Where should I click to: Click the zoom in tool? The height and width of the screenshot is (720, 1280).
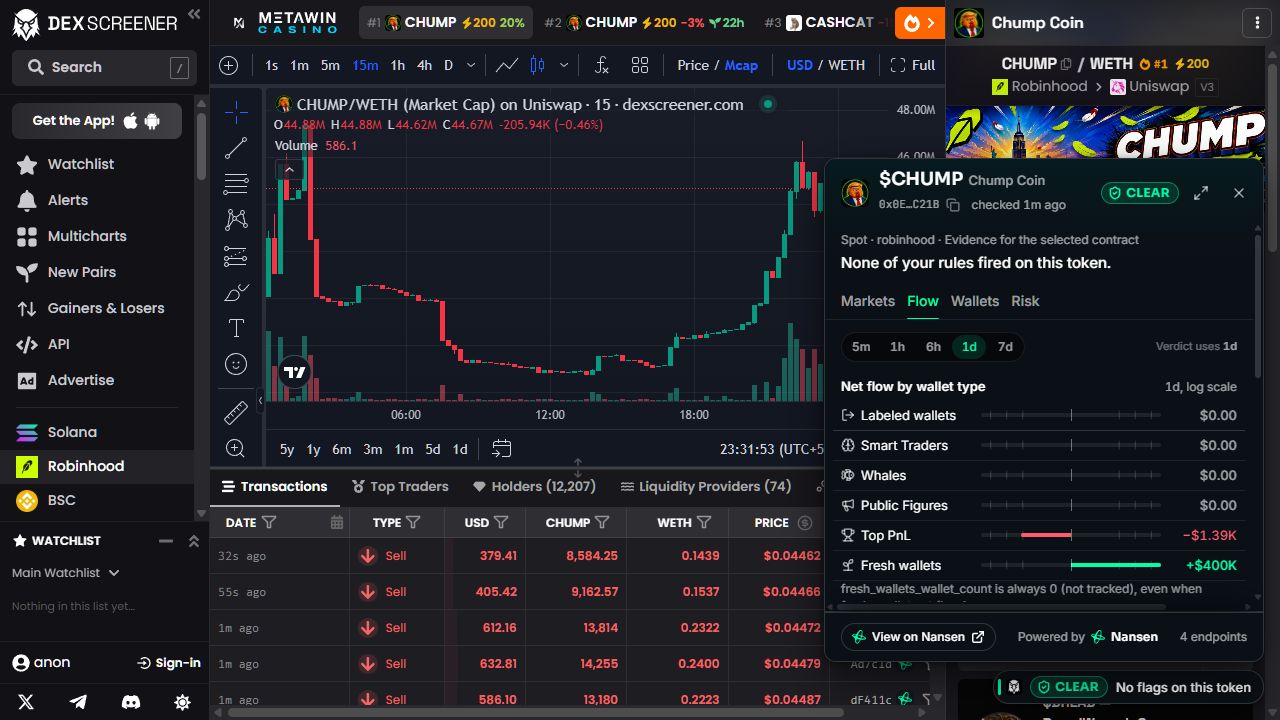pyautogui.click(x=236, y=448)
